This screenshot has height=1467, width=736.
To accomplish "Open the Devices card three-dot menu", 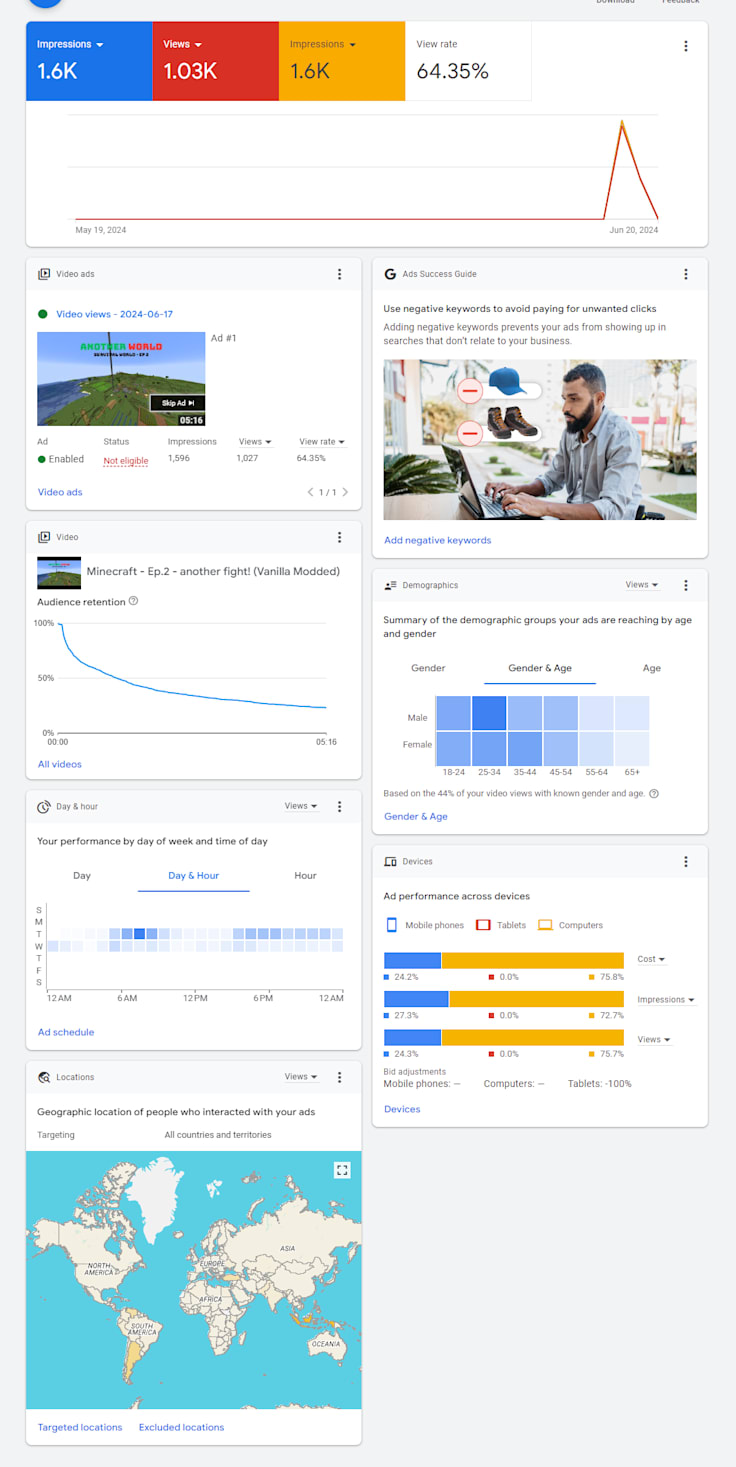I will 686,861.
